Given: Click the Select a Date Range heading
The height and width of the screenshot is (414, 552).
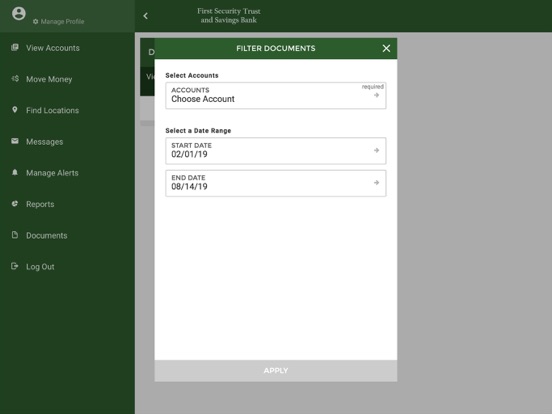Looking at the screenshot, I should click(198, 131).
